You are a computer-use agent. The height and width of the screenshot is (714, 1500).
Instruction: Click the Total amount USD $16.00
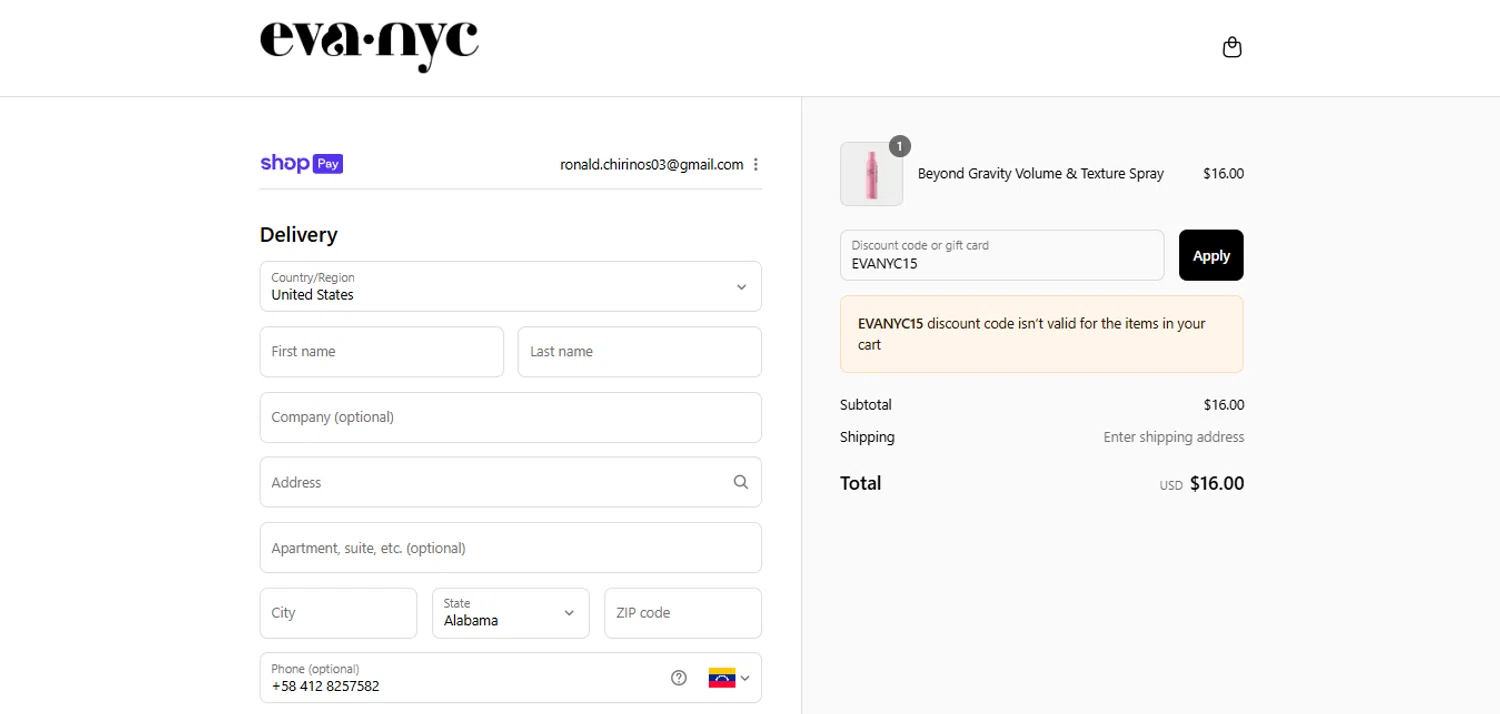click(1202, 484)
